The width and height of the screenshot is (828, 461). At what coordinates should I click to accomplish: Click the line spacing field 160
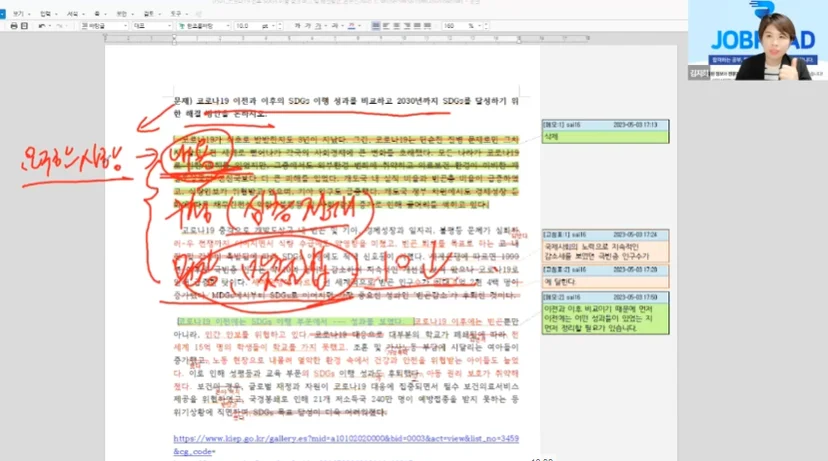click(454, 26)
